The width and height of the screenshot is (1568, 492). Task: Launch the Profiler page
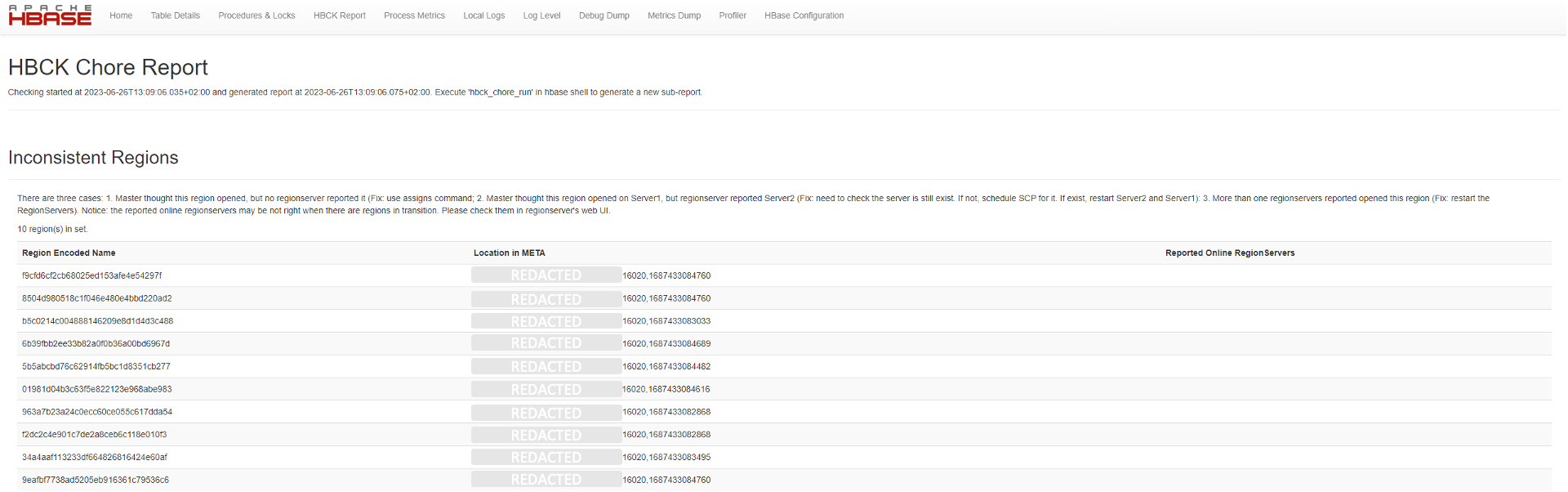pos(733,16)
